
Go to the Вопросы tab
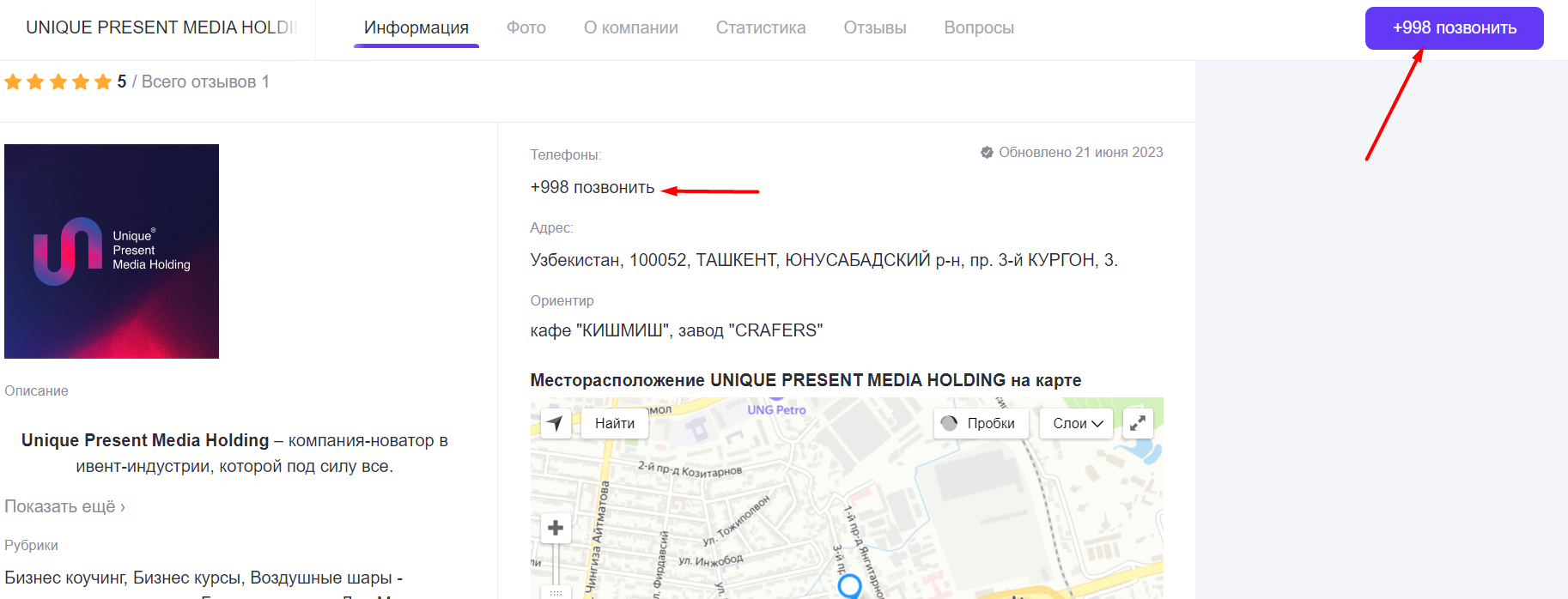coord(979,27)
